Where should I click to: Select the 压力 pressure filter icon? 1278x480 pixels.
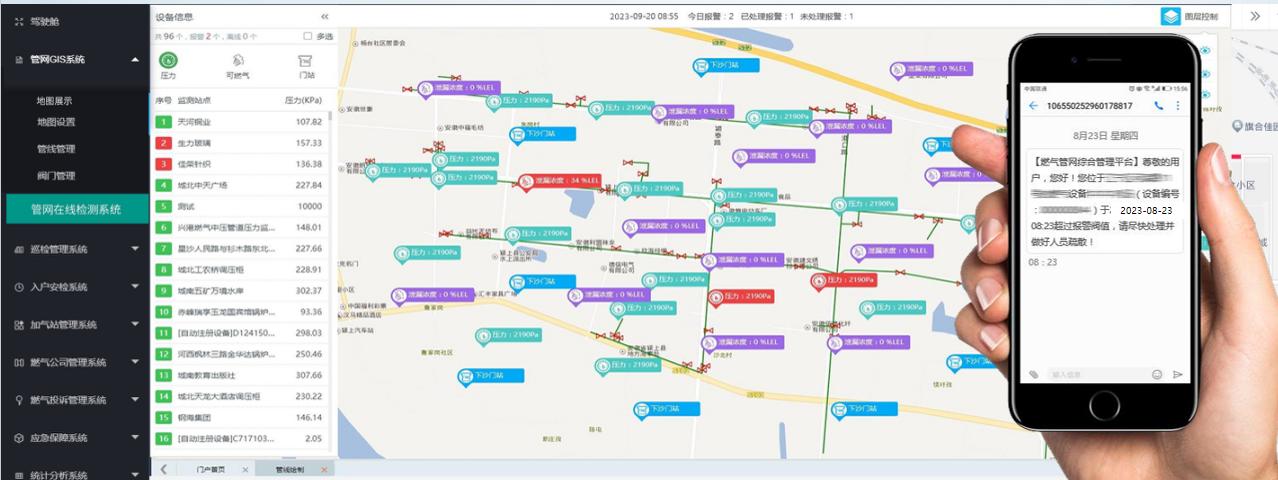tap(169, 61)
